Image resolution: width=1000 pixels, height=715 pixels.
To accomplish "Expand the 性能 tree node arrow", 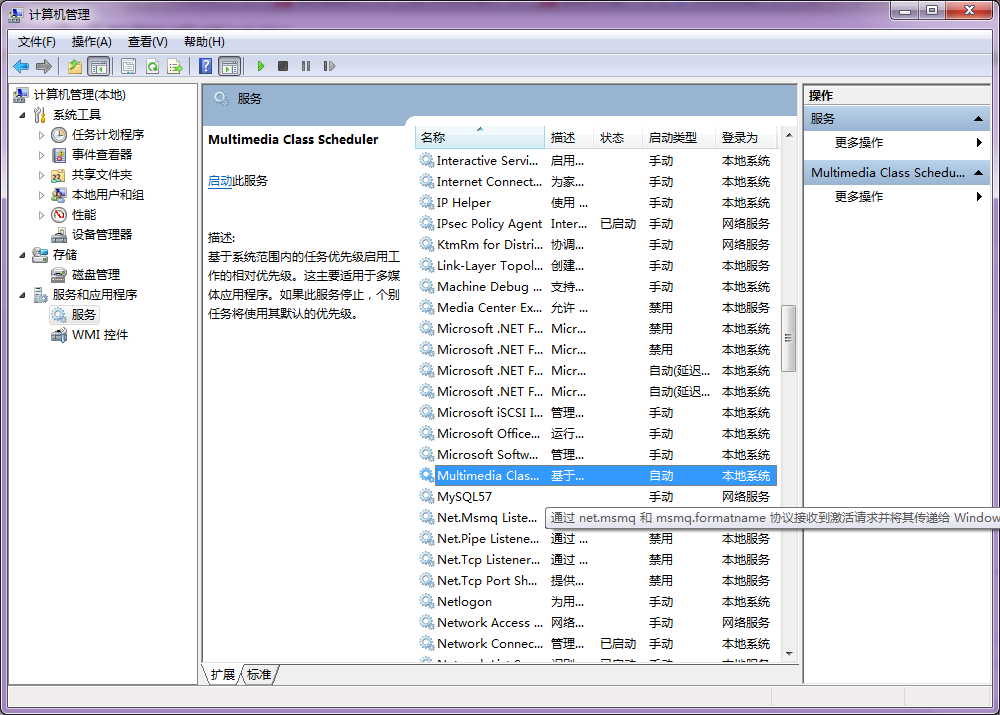I will pyautogui.click(x=41, y=214).
